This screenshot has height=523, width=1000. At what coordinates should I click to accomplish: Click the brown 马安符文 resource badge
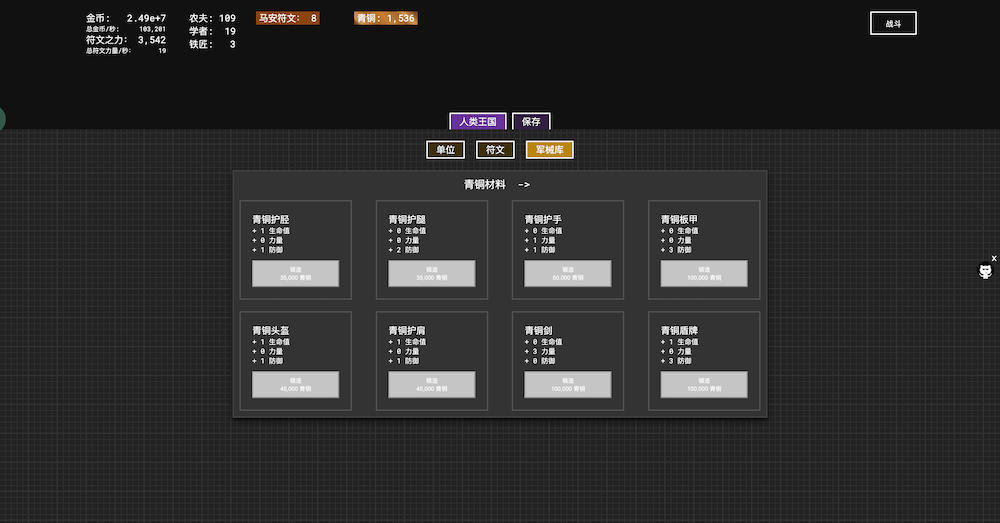(x=288, y=18)
